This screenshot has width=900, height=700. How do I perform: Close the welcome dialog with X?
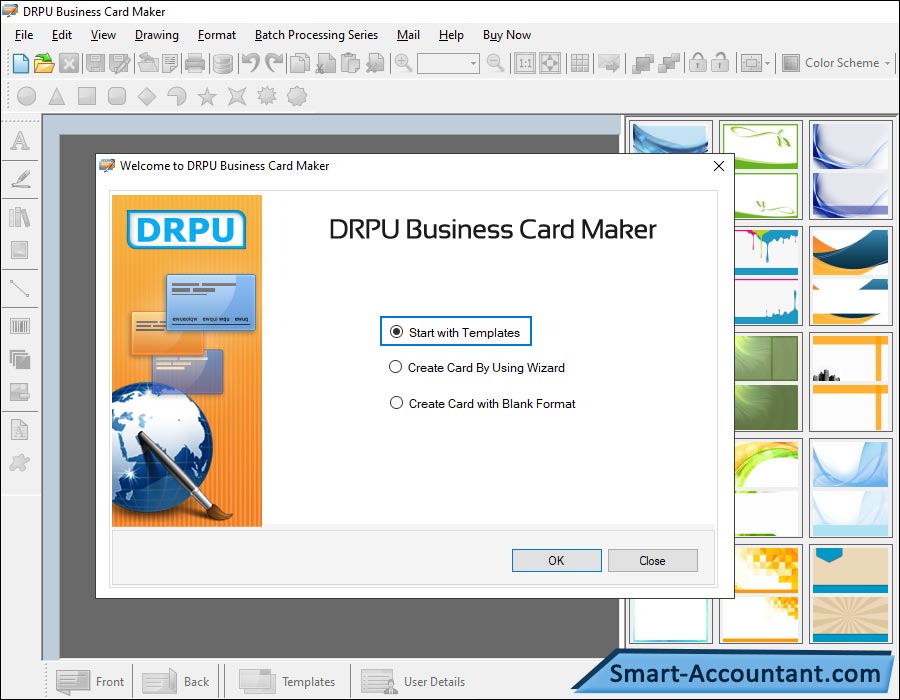coord(719,166)
